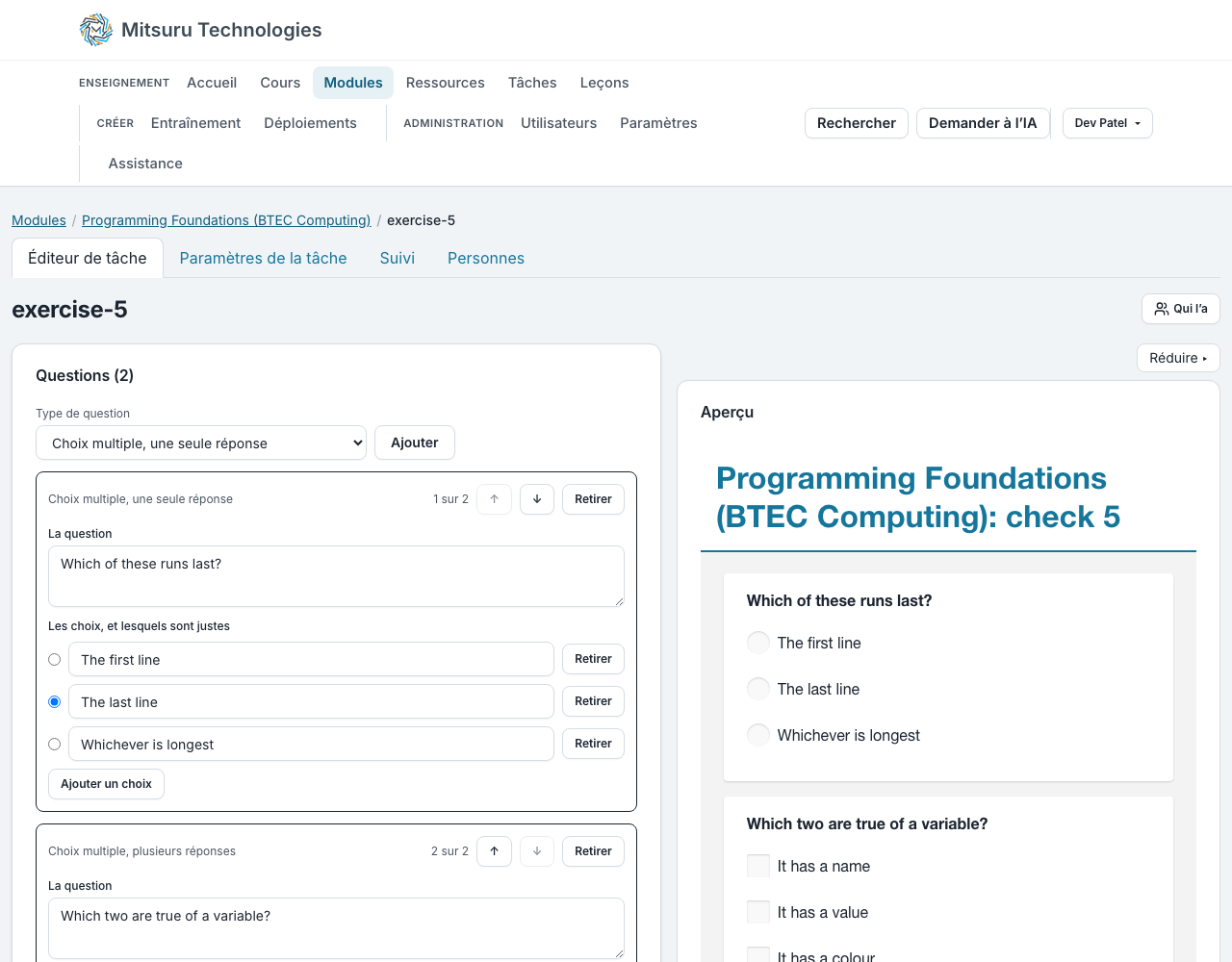
Task: Open Utilisateurs under Administration
Action: pyautogui.click(x=558, y=123)
